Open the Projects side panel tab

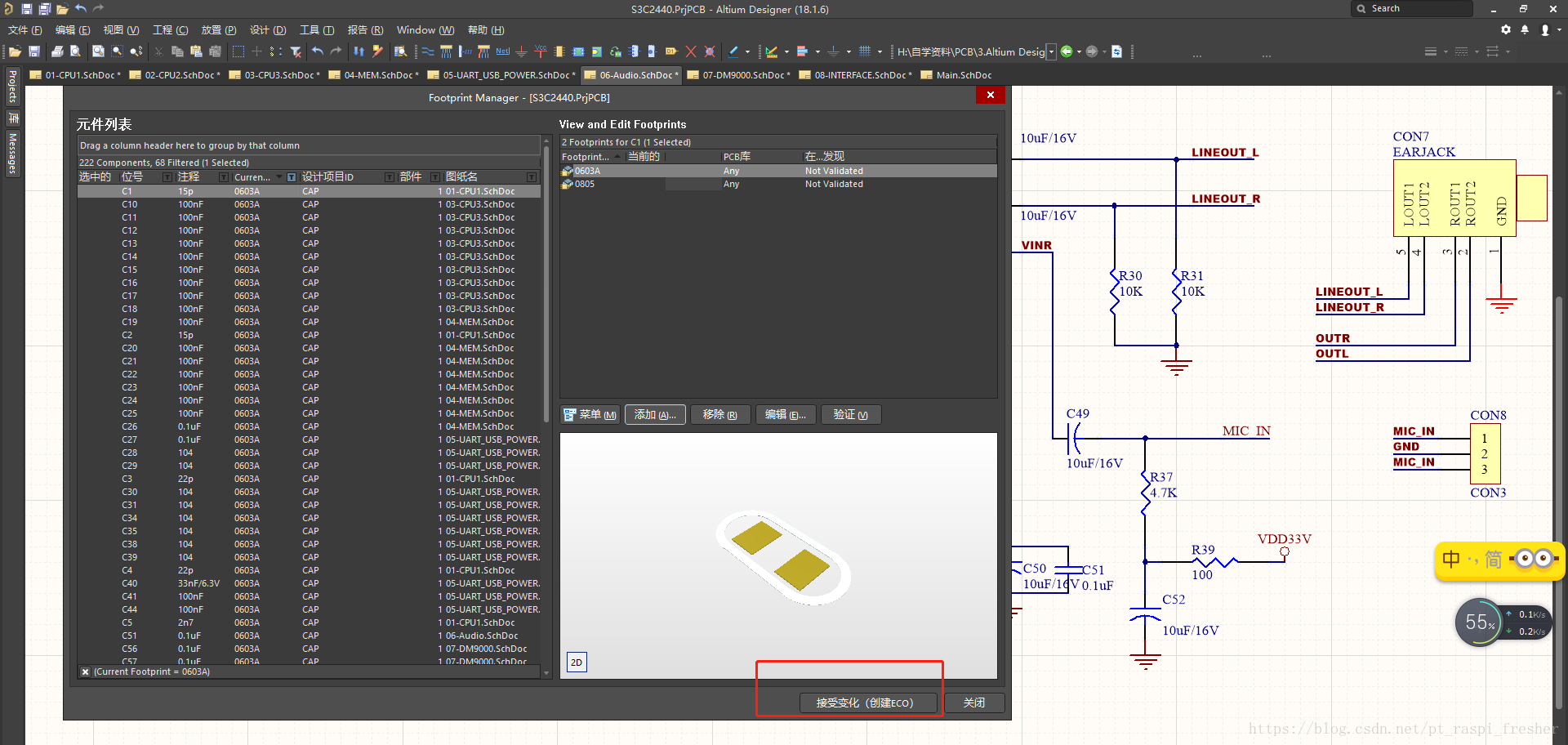click(x=12, y=87)
